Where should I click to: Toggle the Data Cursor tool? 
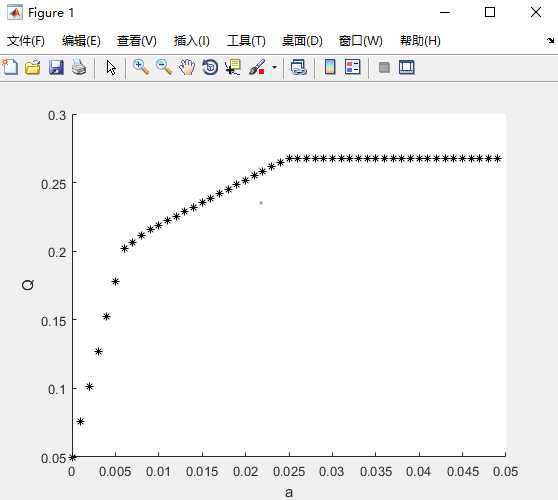(233, 67)
